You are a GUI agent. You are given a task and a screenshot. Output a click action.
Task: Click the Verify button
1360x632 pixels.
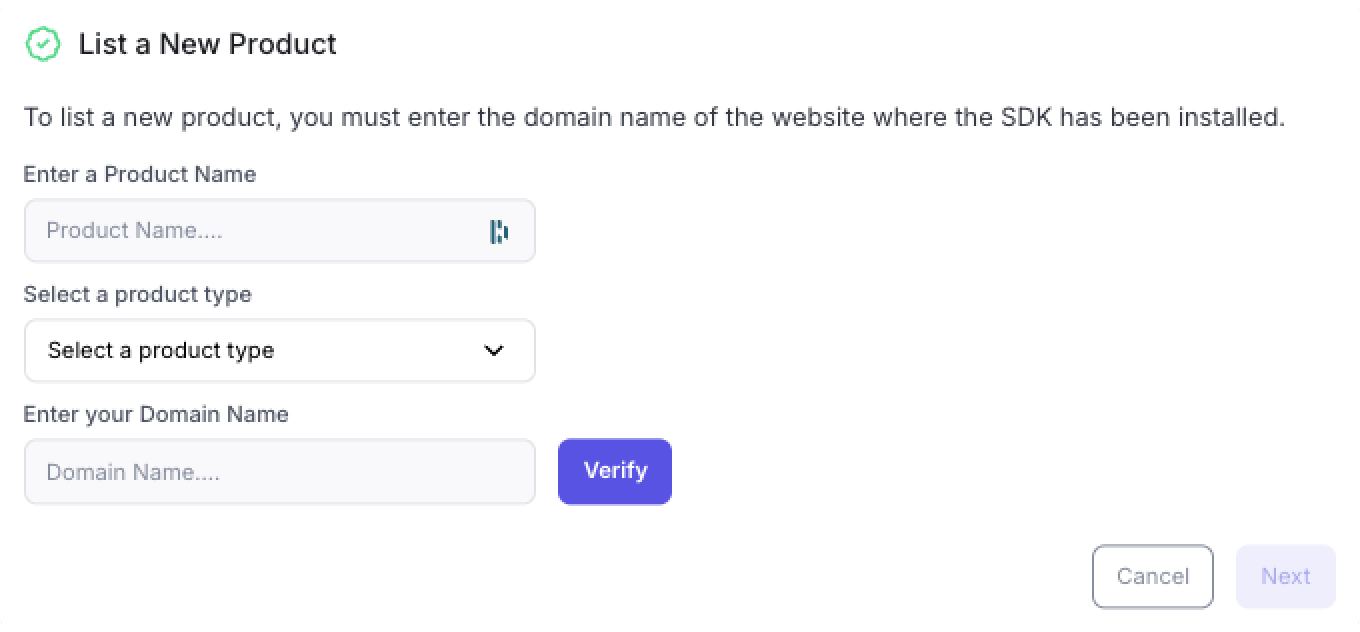tap(615, 471)
